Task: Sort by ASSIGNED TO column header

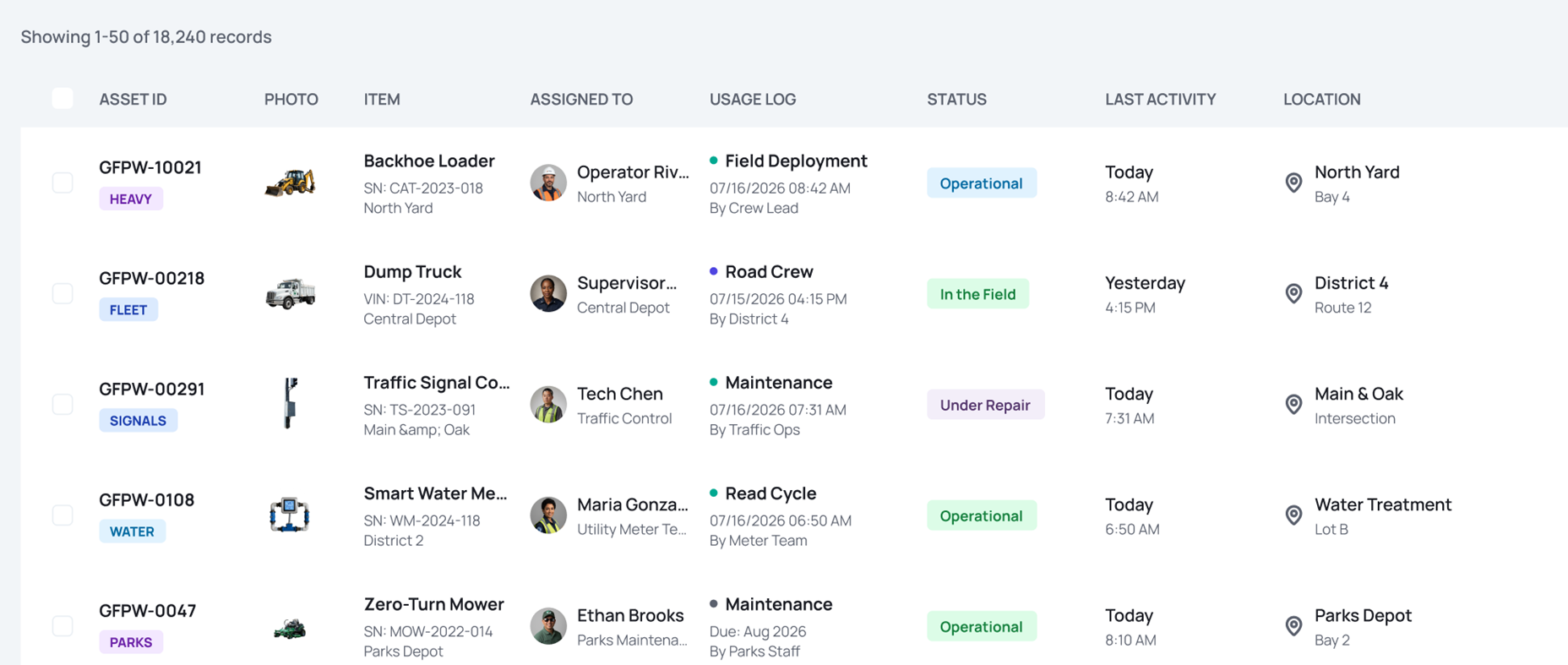Action: (581, 99)
